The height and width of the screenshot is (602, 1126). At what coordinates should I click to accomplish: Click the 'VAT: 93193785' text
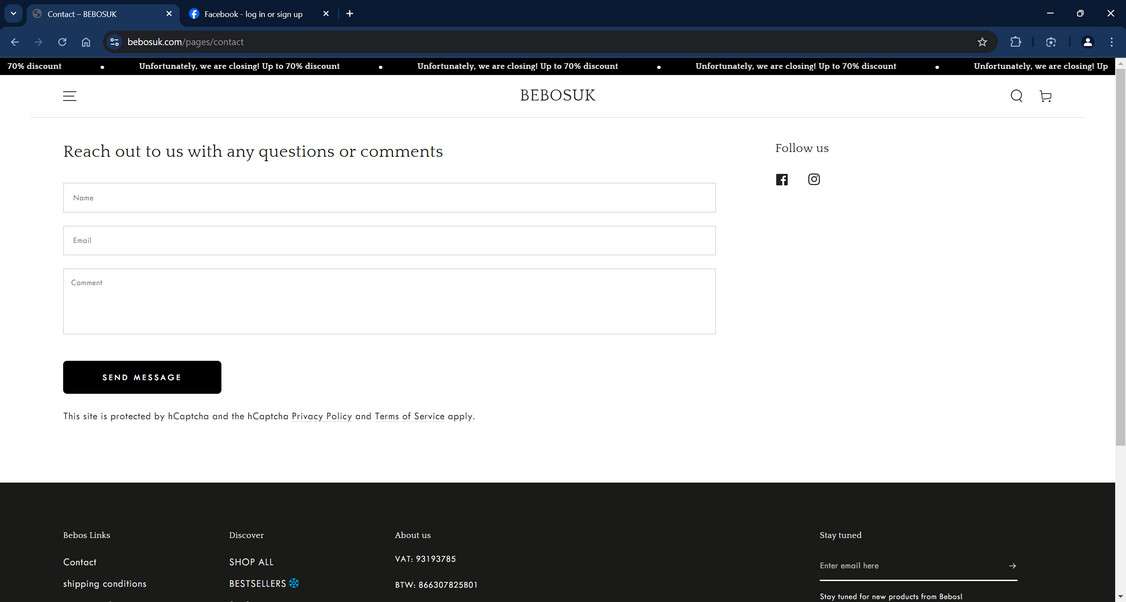[x=425, y=559]
